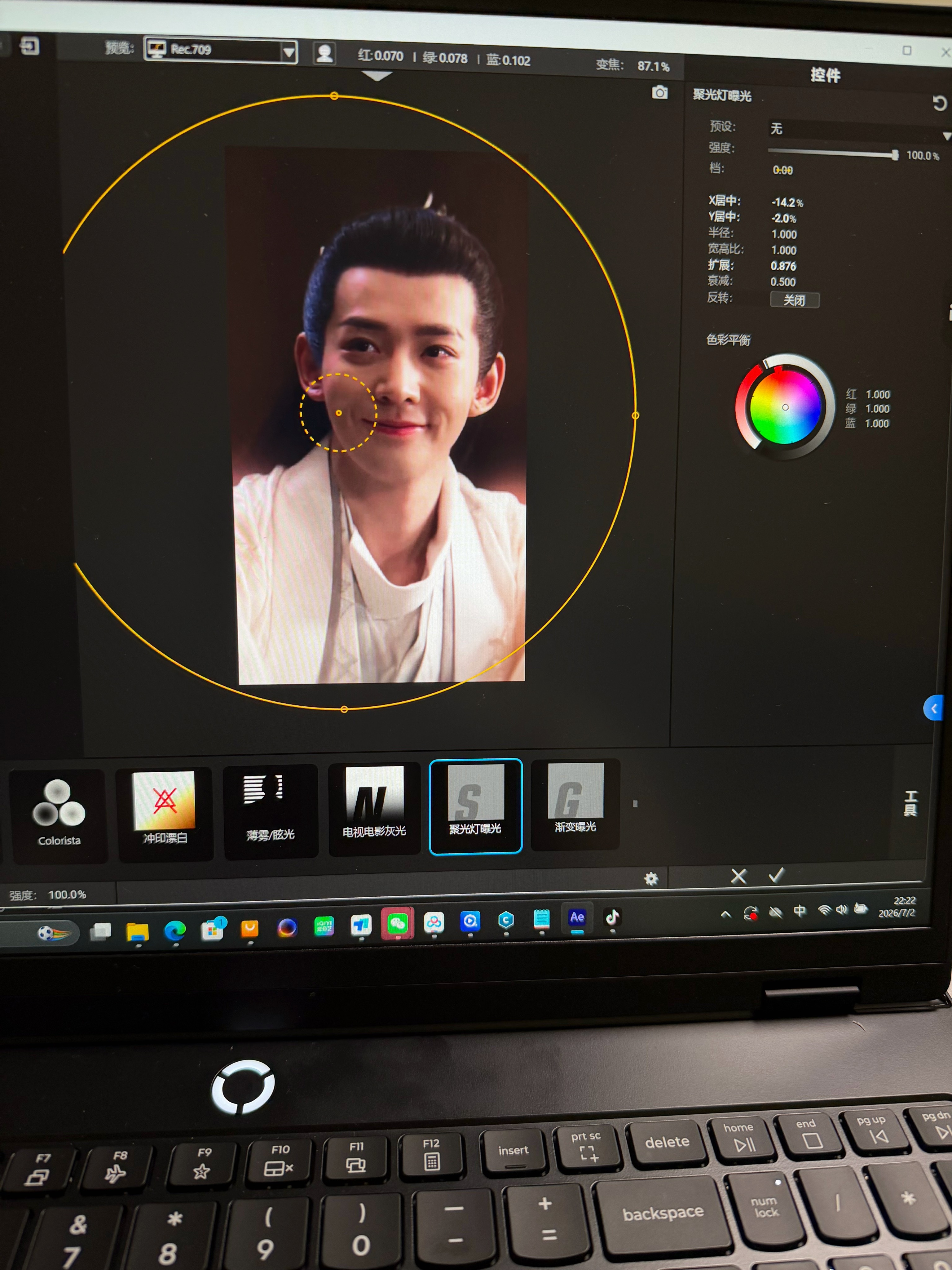This screenshot has width=952, height=1270.
Task: Open WeChat from taskbar
Action: (397, 924)
